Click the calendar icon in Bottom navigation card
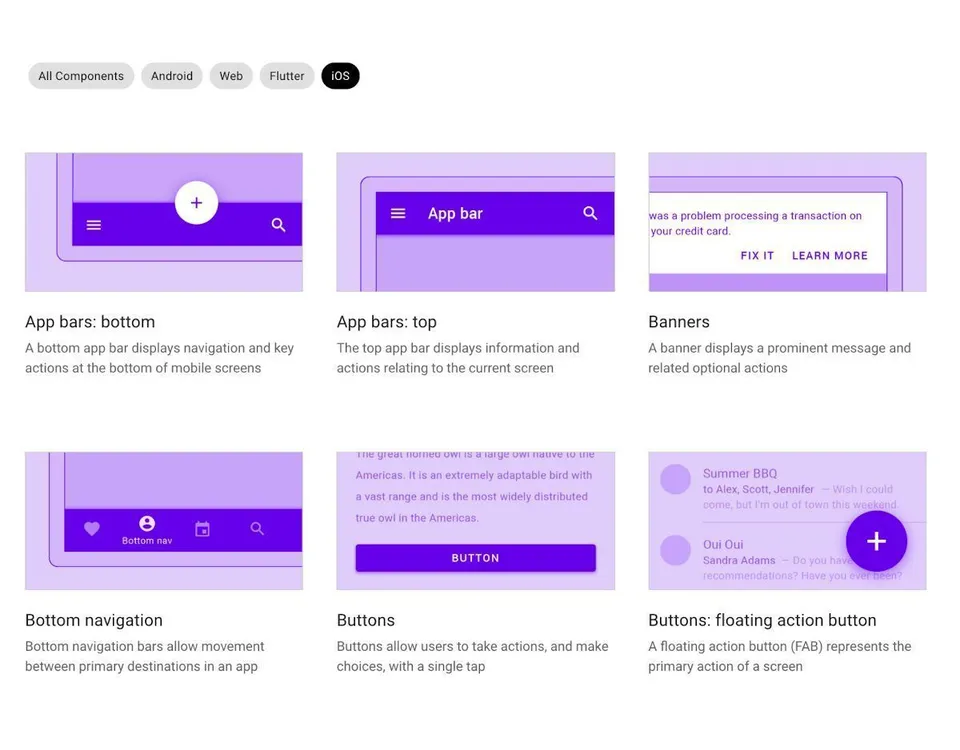The height and width of the screenshot is (750, 960). tap(203, 529)
